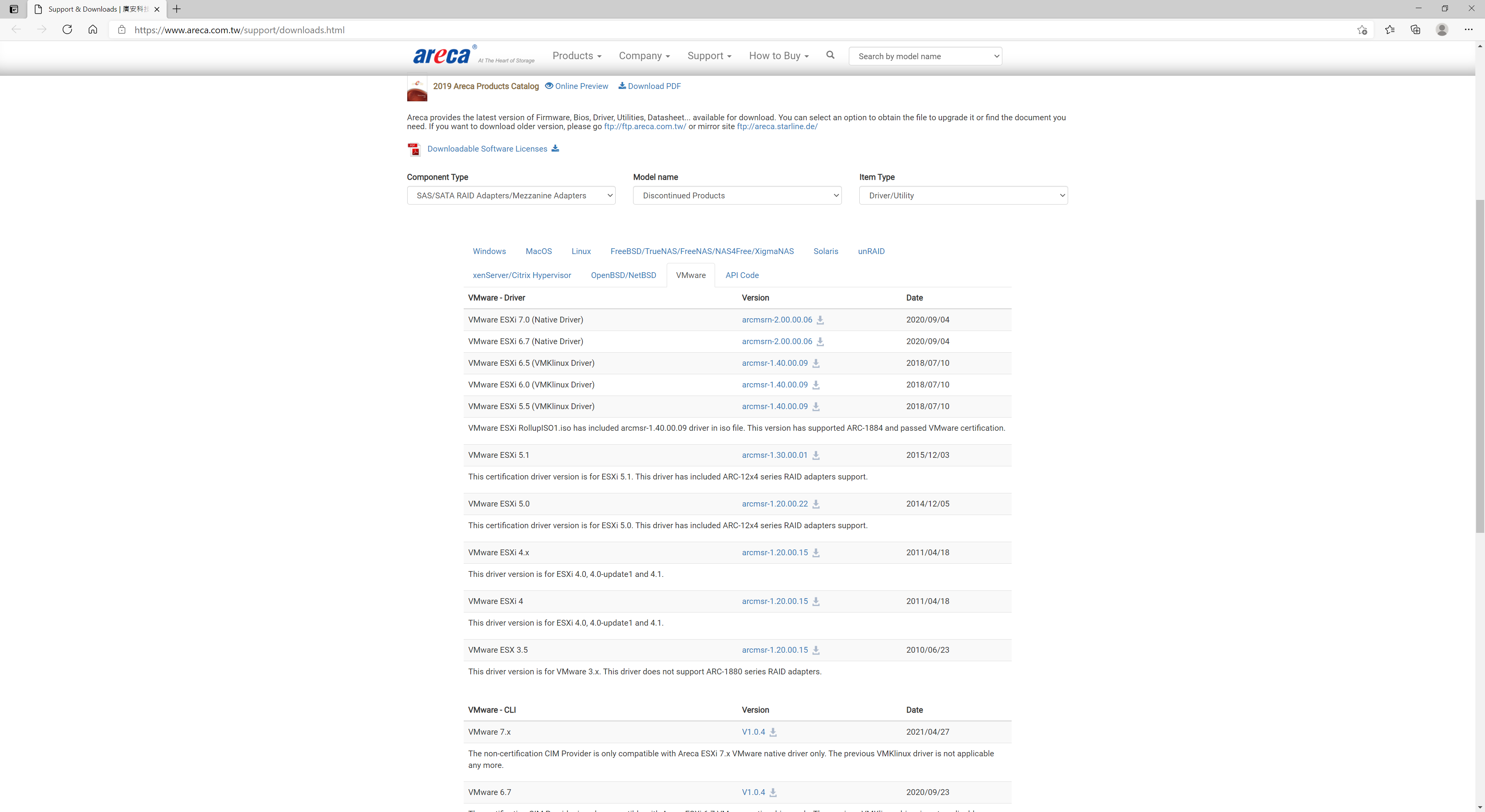Download CLI icon for VMware 7.x
The height and width of the screenshot is (812, 1485).
pos(773,732)
